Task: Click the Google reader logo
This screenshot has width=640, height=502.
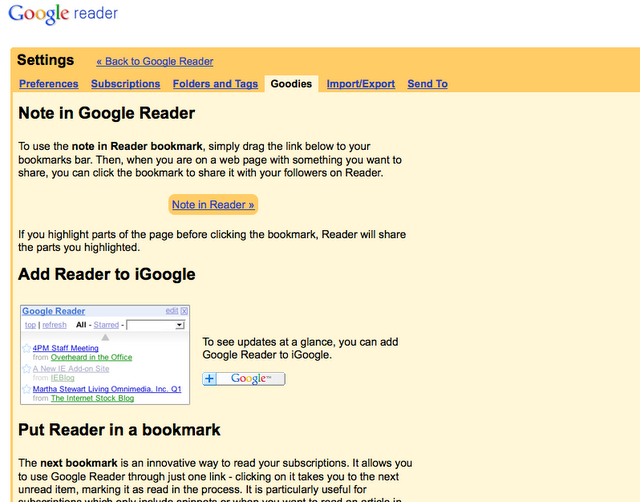Action: 63,14
